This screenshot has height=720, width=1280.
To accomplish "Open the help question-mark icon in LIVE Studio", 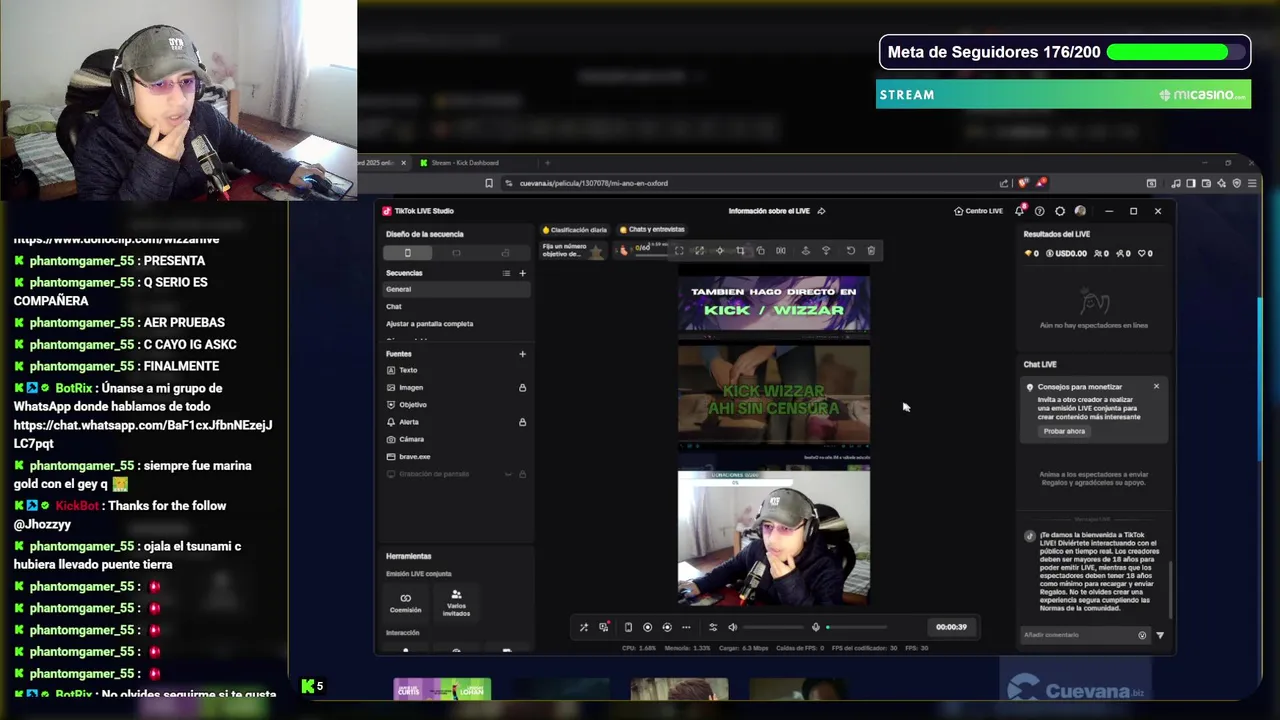I will 1039,211.
